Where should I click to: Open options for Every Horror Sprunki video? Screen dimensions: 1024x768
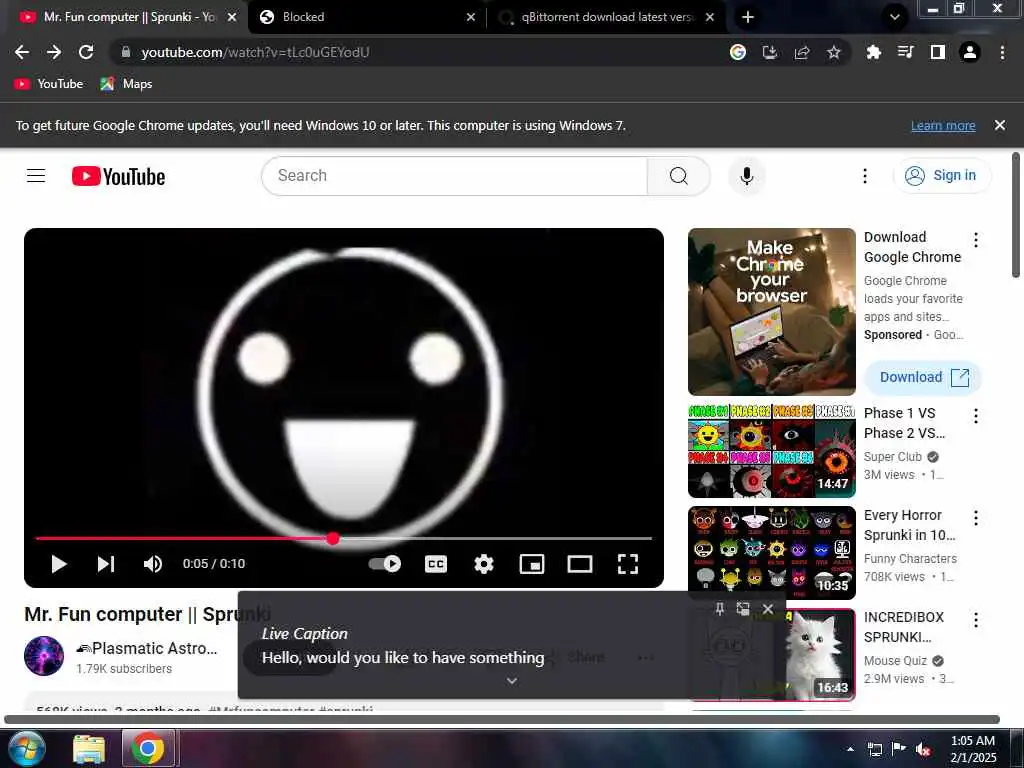(976, 518)
